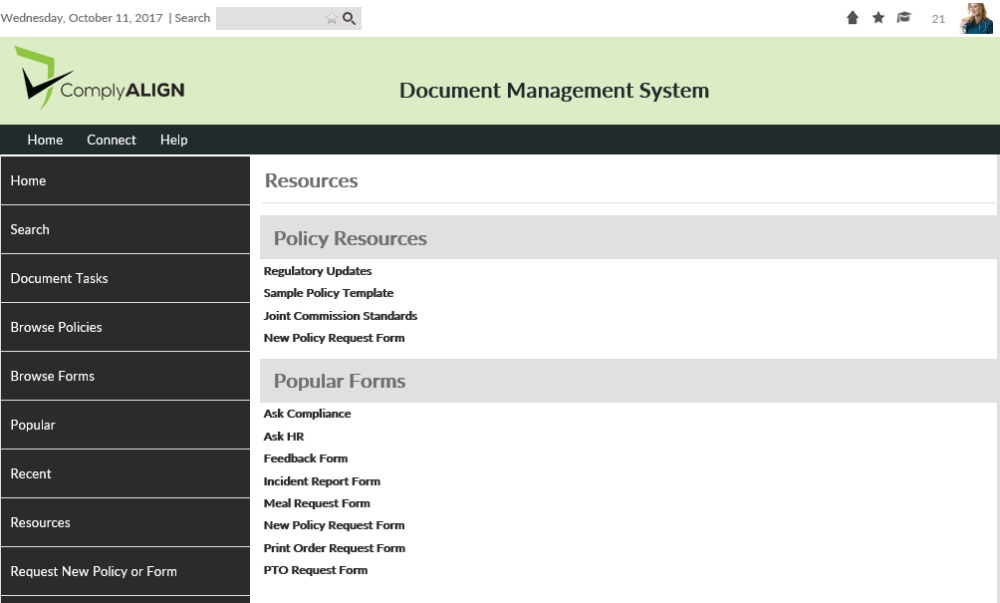Open the Feedback Form link

pos(305,458)
